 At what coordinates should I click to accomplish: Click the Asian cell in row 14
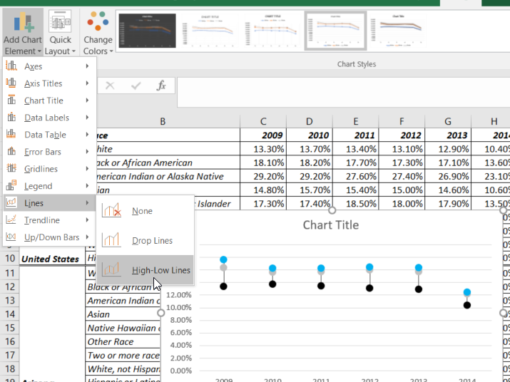123,314
